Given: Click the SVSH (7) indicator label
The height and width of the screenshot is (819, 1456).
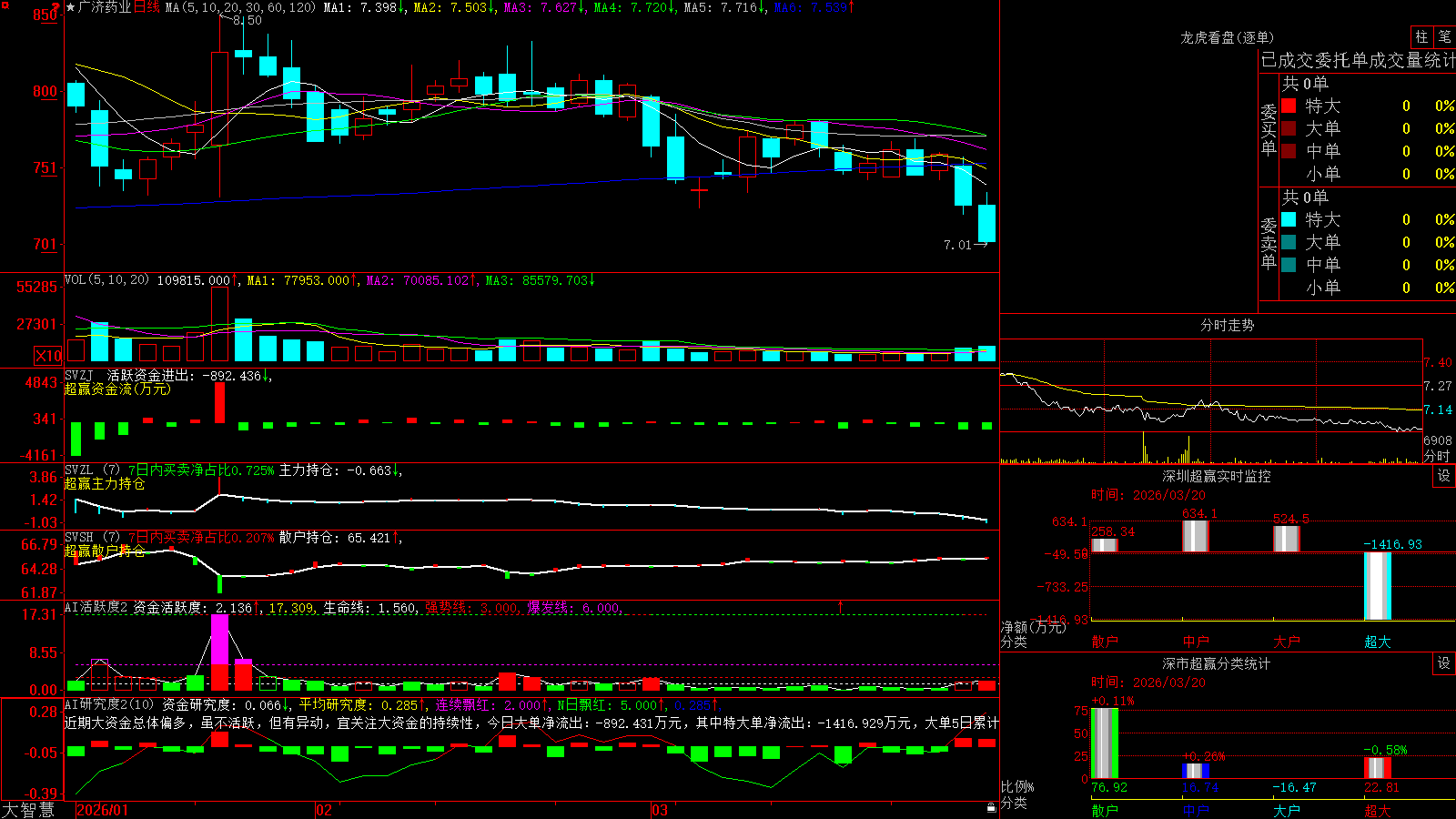Looking at the screenshot, I should click(92, 537).
